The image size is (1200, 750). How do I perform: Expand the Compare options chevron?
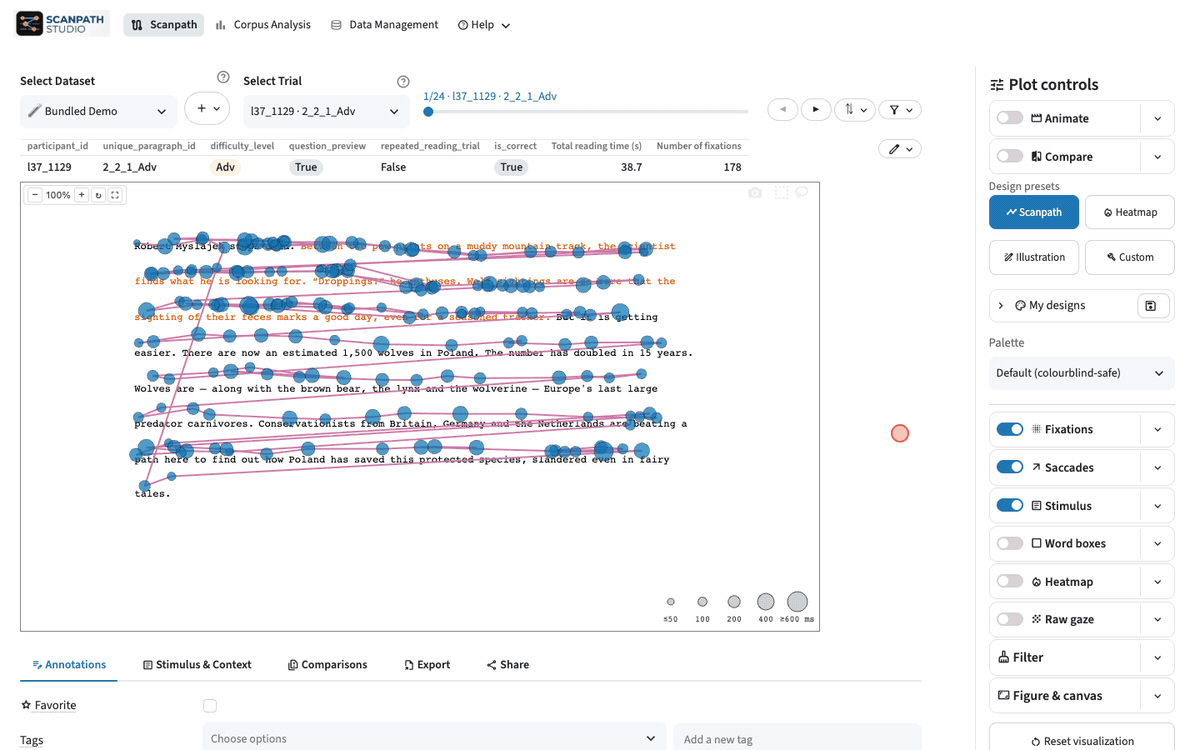1157,156
